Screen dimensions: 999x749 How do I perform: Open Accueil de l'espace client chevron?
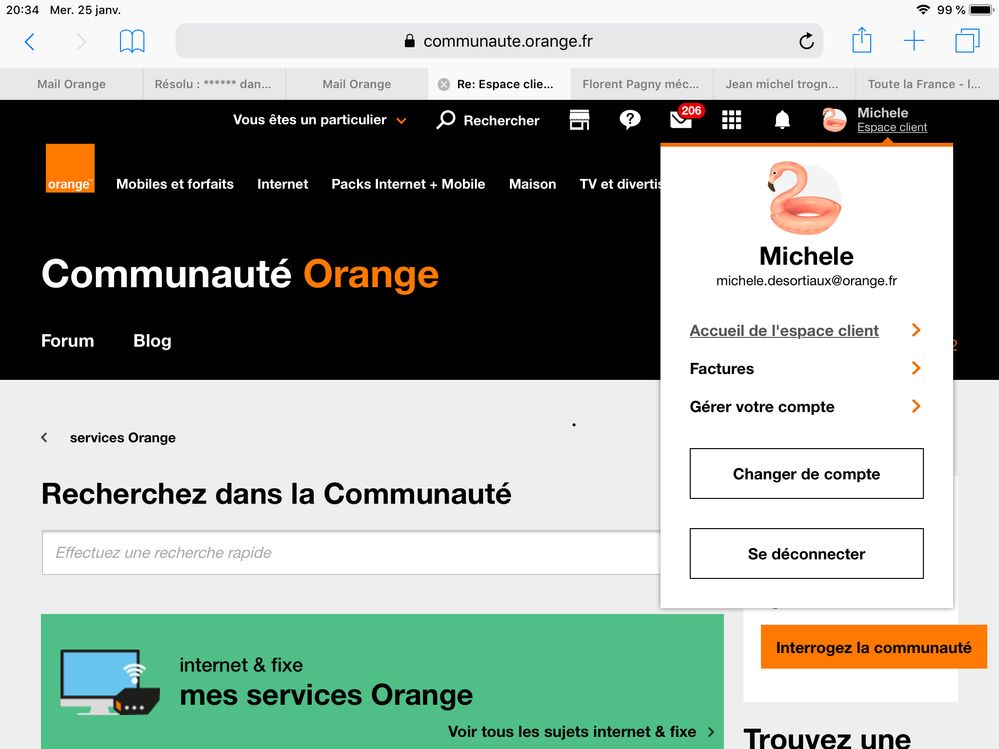coord(916,330)
